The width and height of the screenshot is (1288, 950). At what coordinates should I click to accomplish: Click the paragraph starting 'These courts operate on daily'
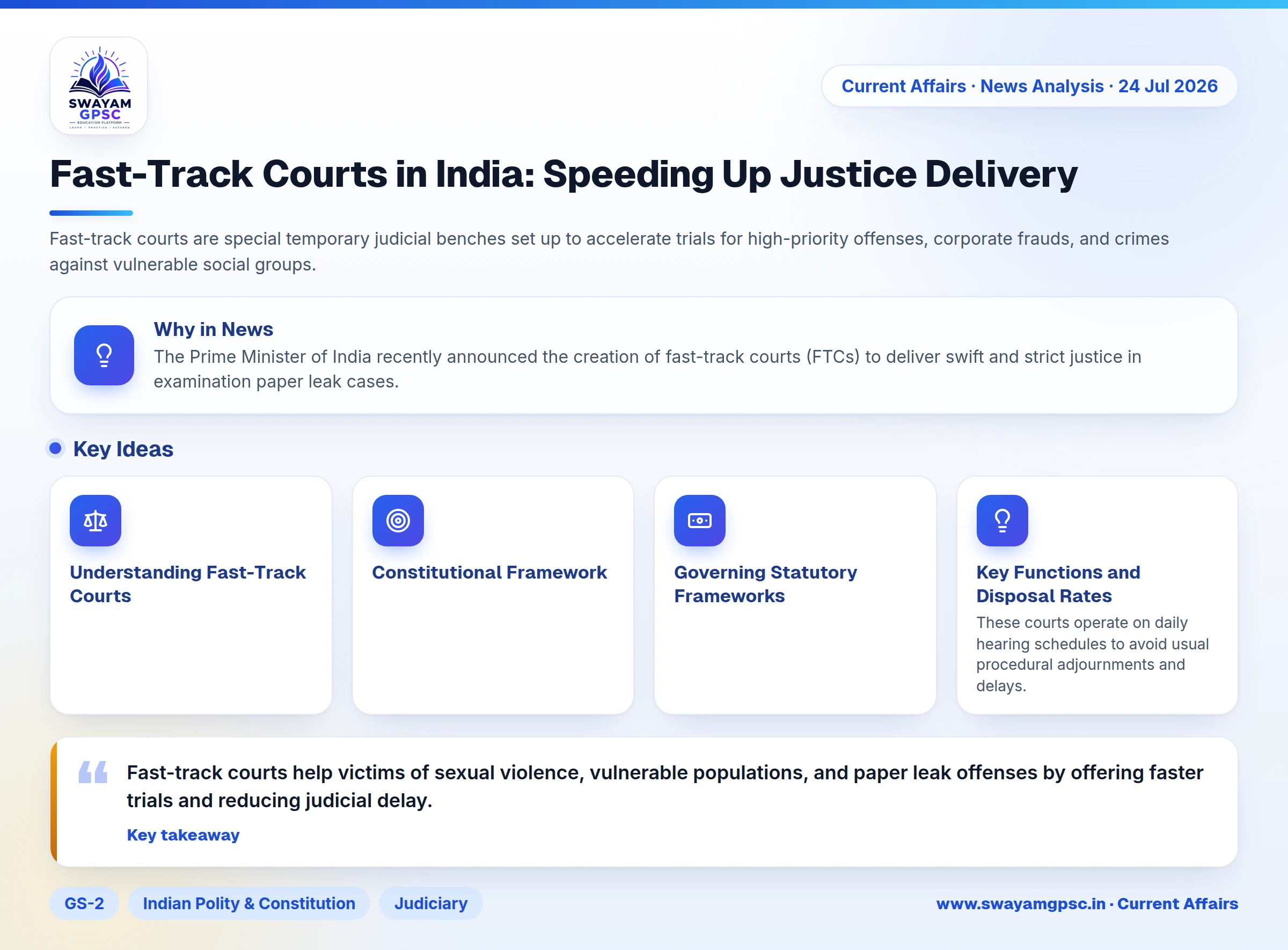1093,654
